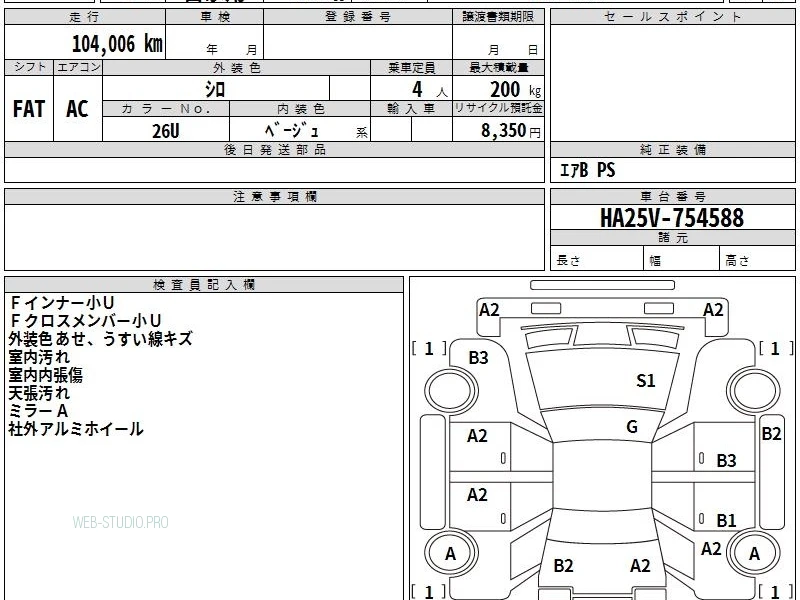The image size is (800, 600).
Task: Click the 純正装備 header
Action: [x=672, y=149]
